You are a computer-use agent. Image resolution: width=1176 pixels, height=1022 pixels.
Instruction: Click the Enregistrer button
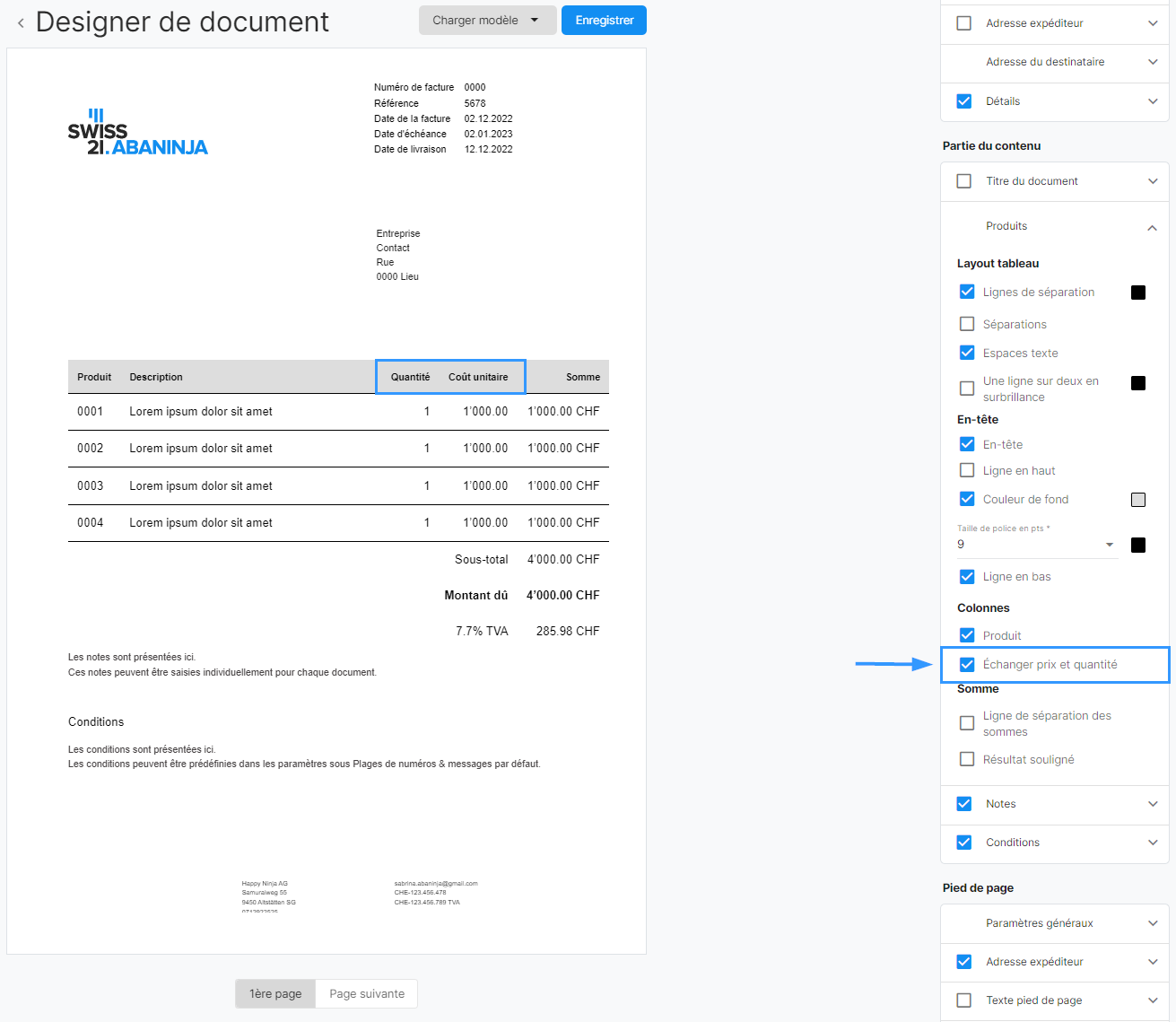(x=604, y=21)
